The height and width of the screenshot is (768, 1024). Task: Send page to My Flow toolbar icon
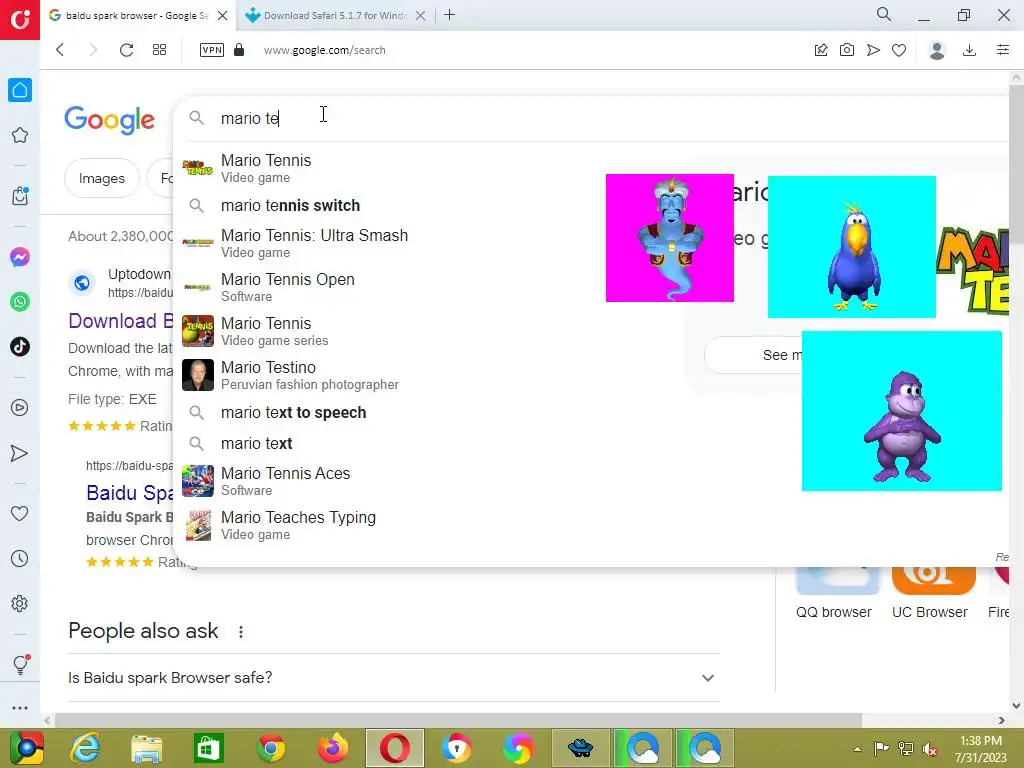click(873, 50)
